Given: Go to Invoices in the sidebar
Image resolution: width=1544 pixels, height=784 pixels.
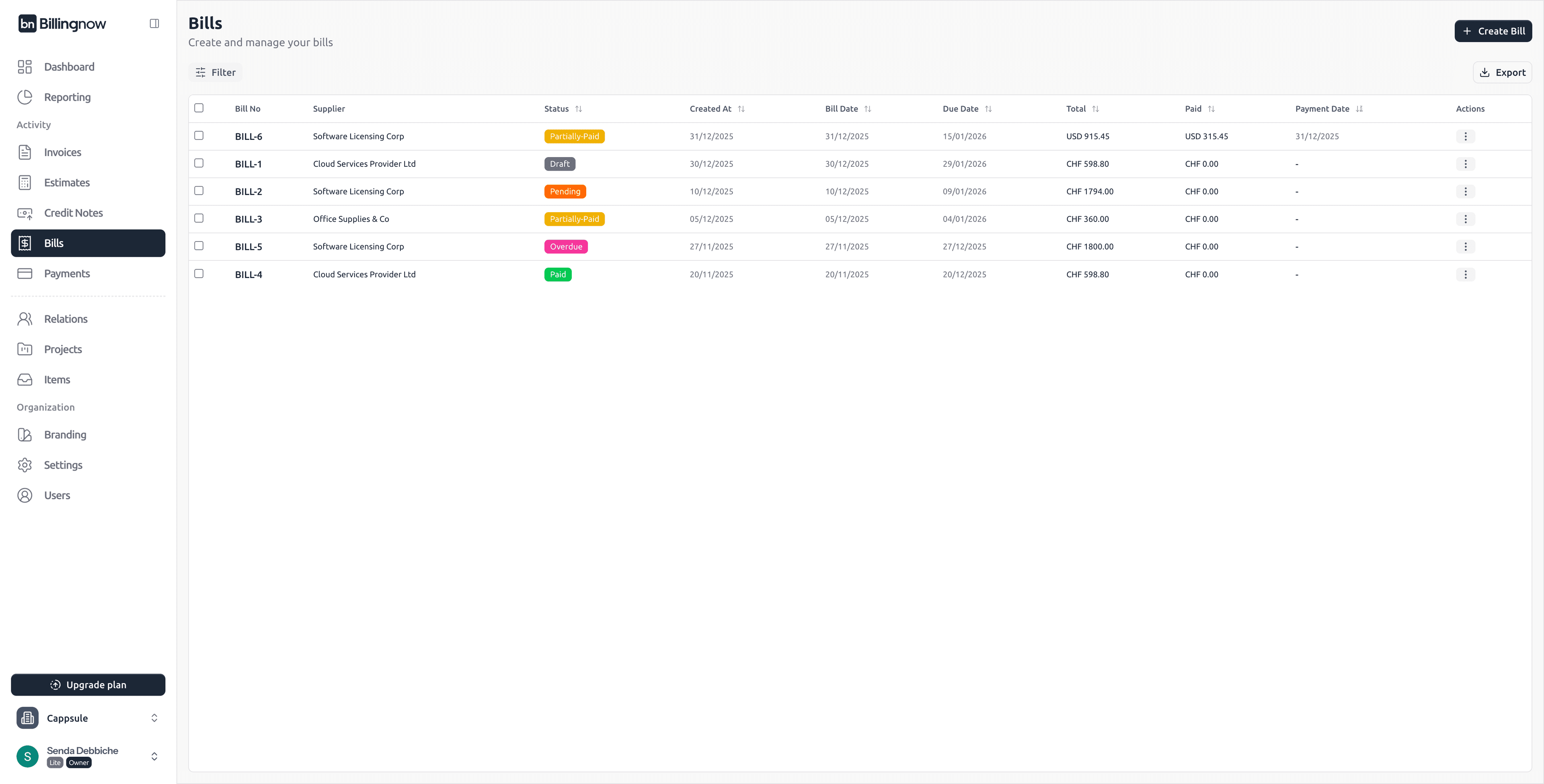Looking at the screenshot, I should [x=62, y=152].
